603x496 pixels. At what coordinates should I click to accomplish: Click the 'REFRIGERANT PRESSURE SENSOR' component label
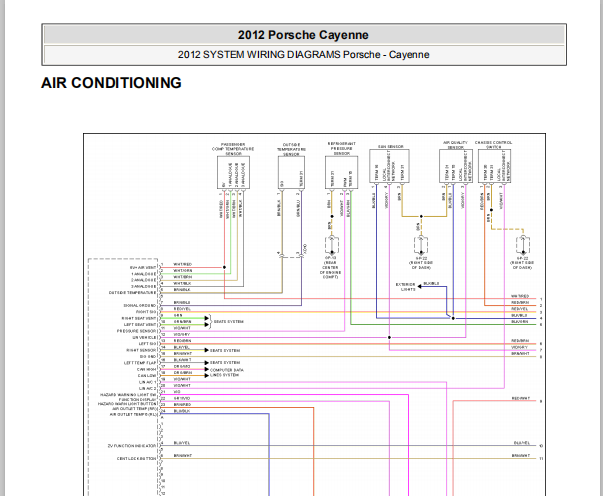341,148
